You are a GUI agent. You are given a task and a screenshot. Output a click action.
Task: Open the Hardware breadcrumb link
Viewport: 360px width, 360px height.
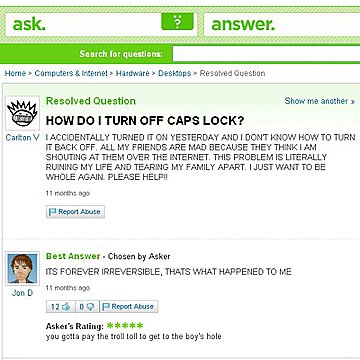(x=132, y=73)
